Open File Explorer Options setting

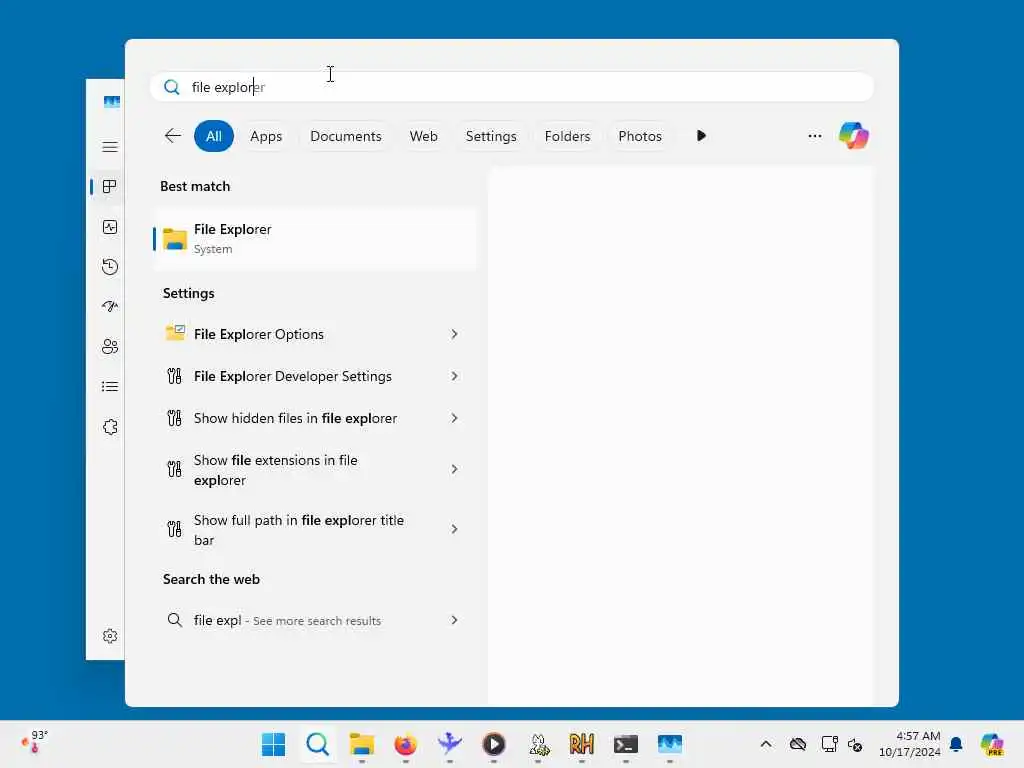click(315, 334)
